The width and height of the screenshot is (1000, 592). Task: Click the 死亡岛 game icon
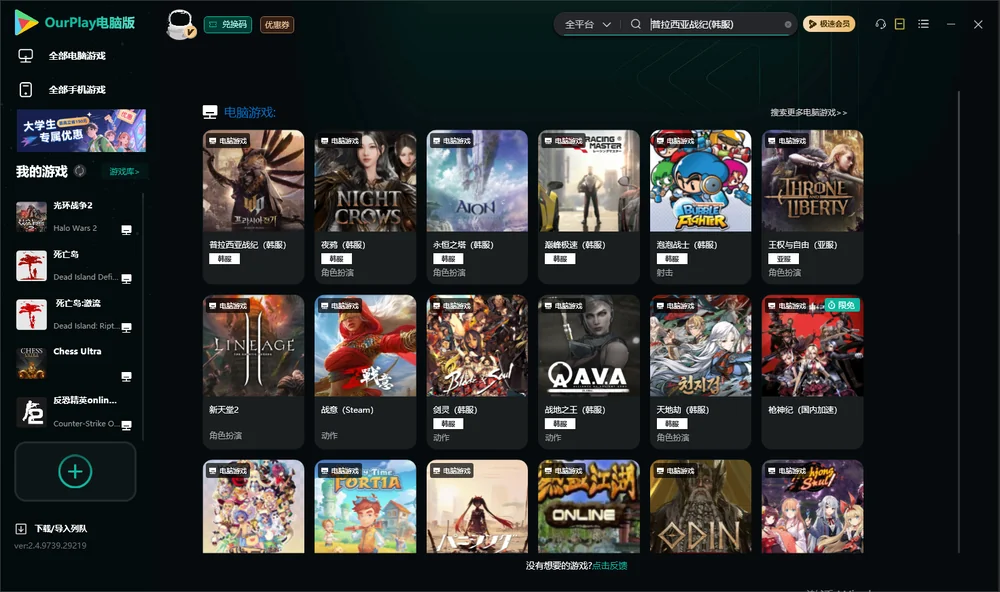point(31,266)
